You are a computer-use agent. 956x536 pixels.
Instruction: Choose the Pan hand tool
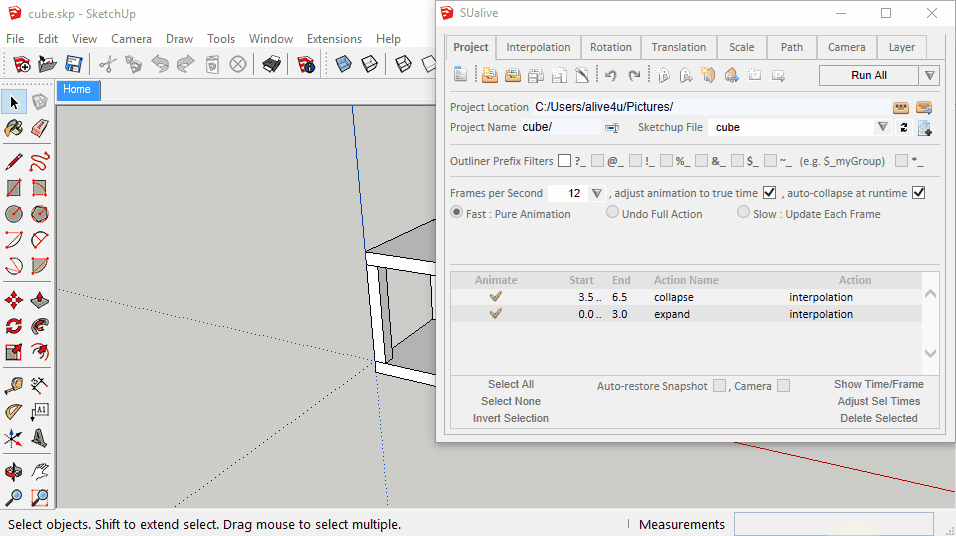click(x=40, y=471)
